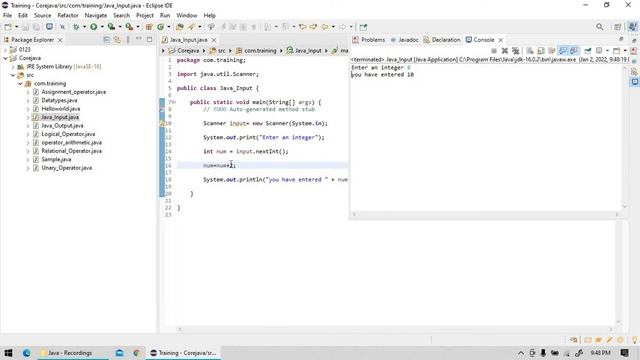Screen dimensions: 640x360
Task: Click the Java perspective icon at far right
Action: click(632, 27)
